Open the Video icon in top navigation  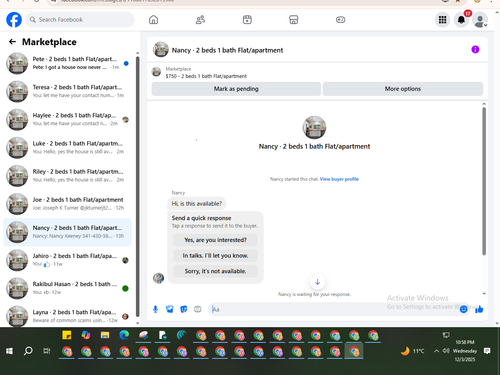[247, 20]
